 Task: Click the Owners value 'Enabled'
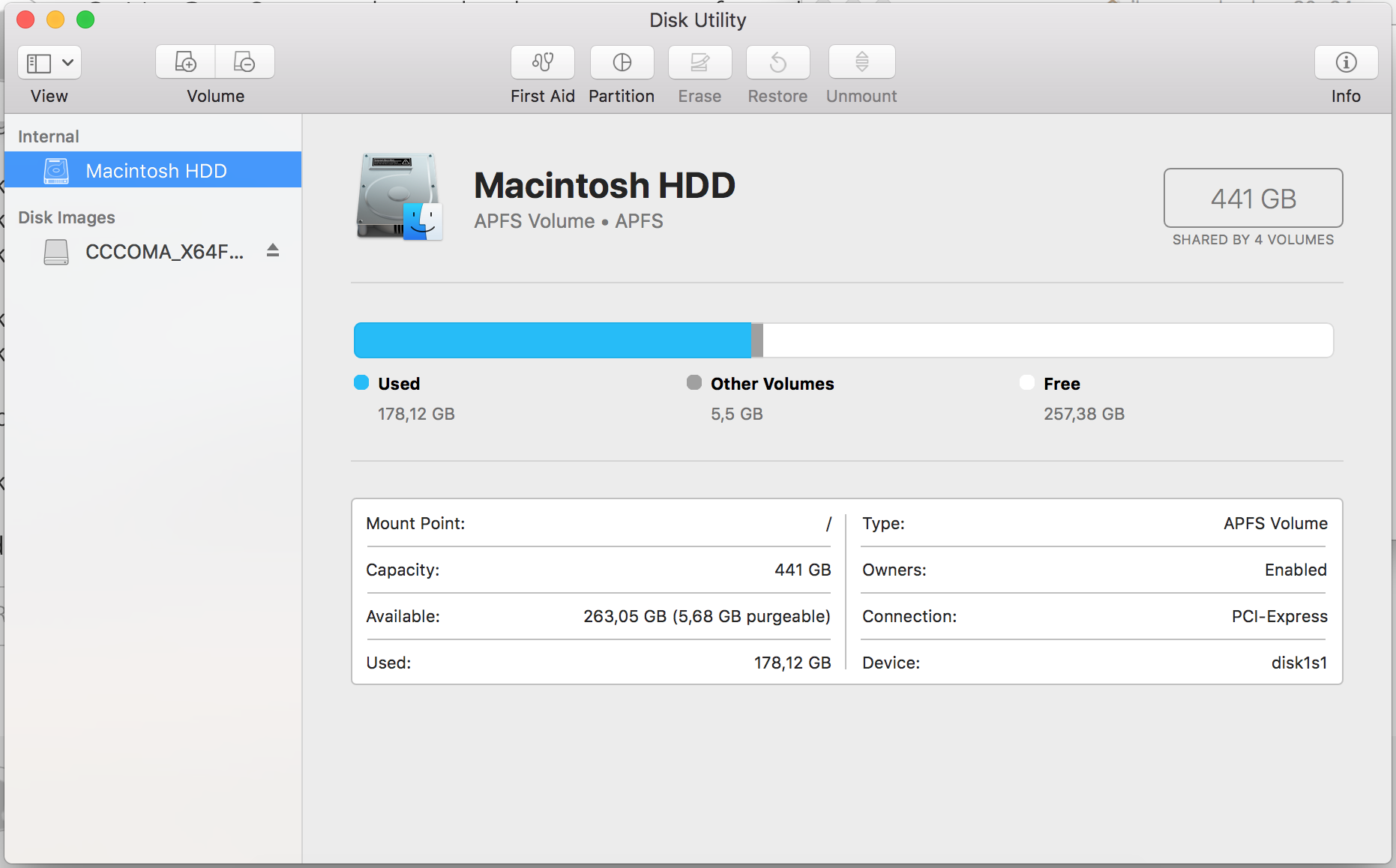coord(1296,570)
